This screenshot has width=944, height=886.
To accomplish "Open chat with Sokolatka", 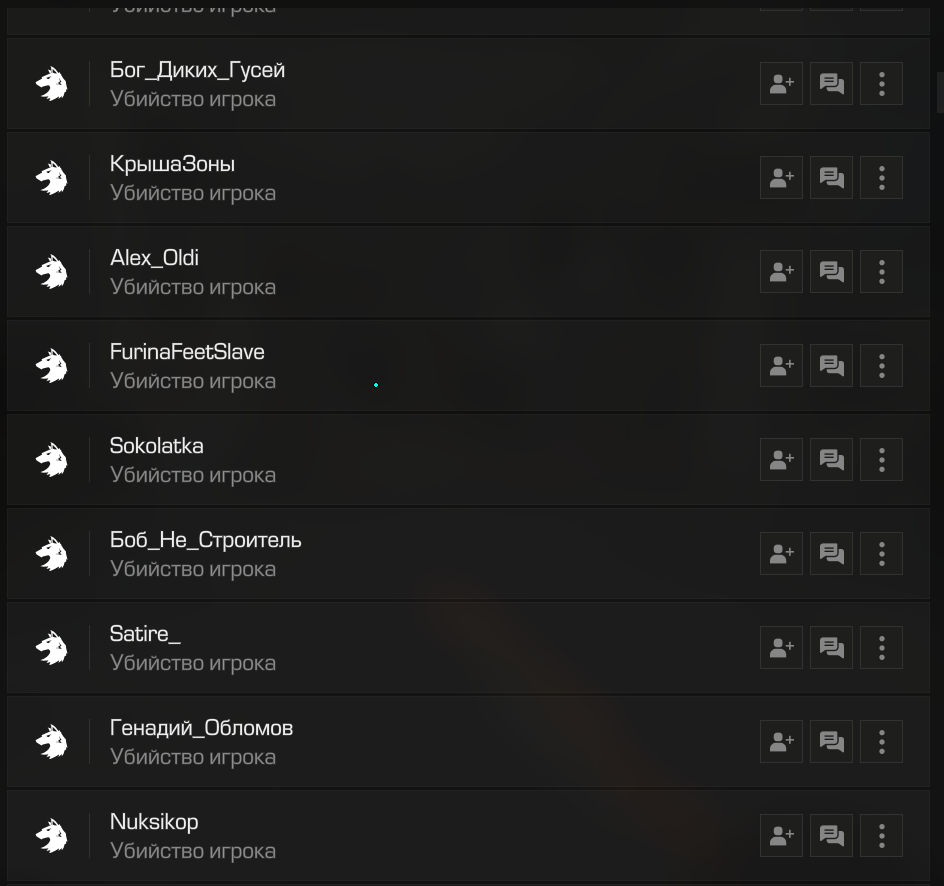I will click(831, 459).
